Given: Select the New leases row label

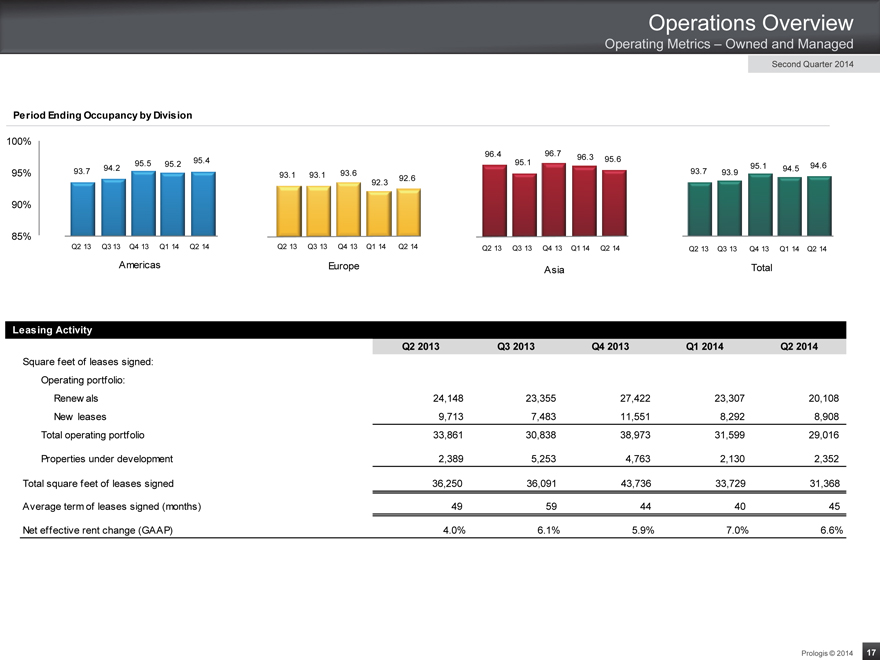Looking at the screenshot, I should [x=80, y=416].
